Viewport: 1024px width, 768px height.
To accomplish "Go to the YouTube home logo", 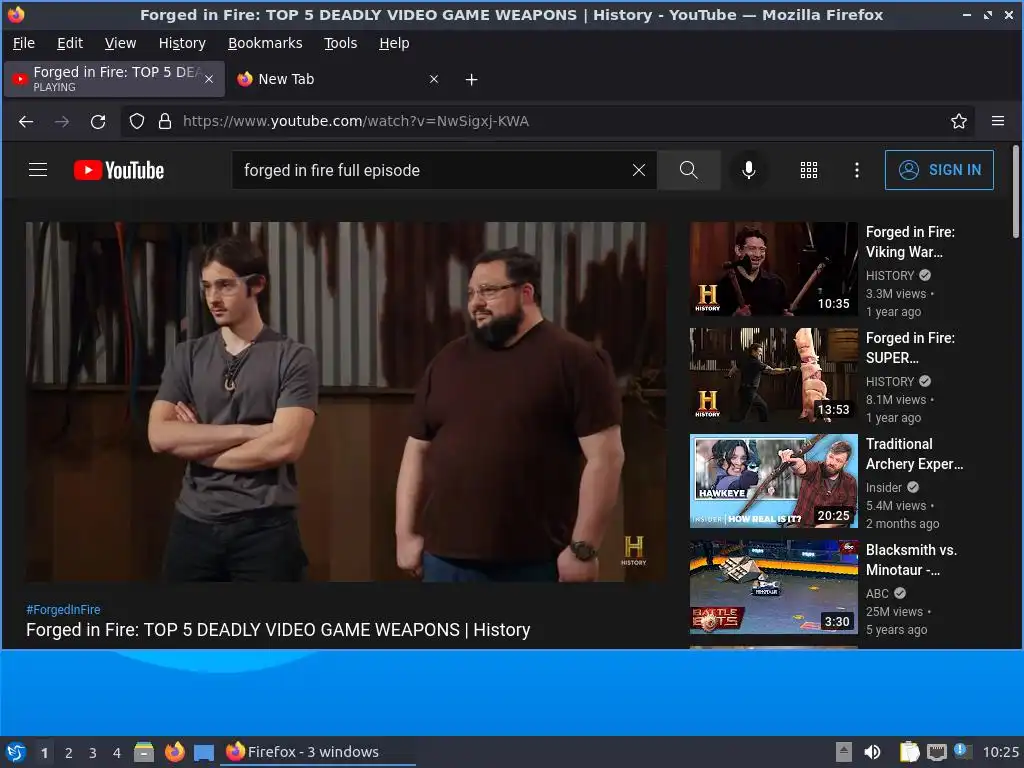I will pos(119,170).
